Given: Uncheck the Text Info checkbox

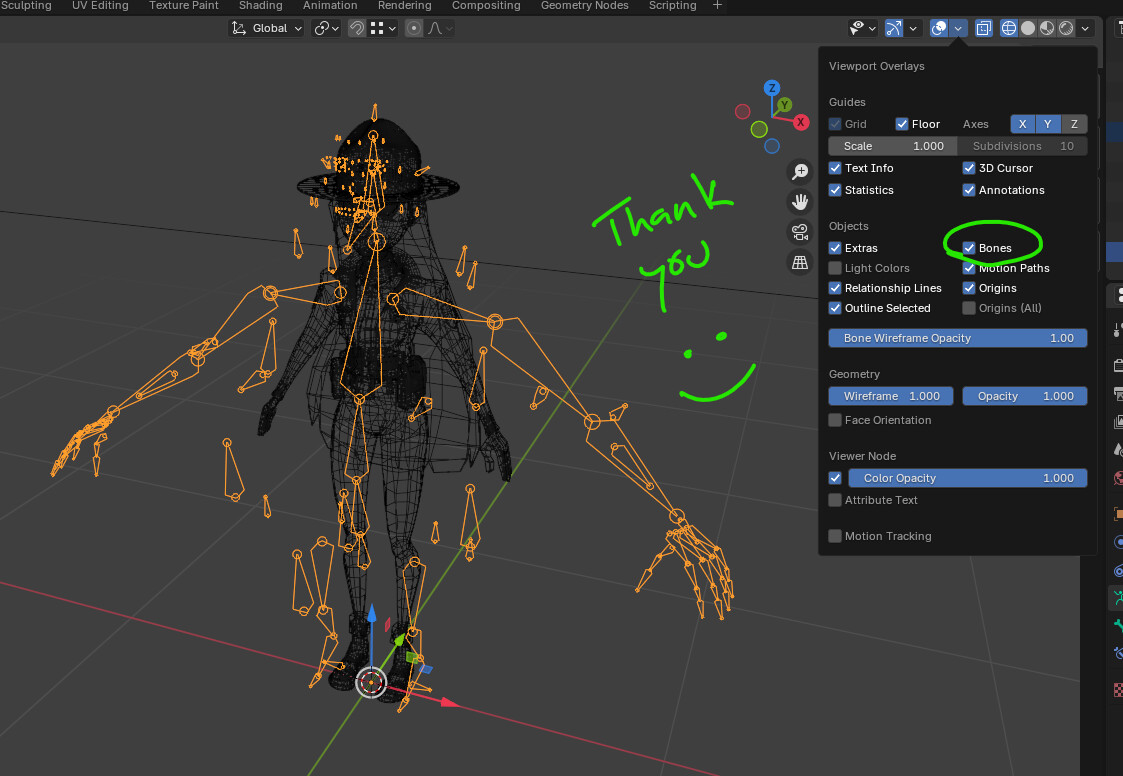Looking at the screenshot, I should (x=835, y=168).
